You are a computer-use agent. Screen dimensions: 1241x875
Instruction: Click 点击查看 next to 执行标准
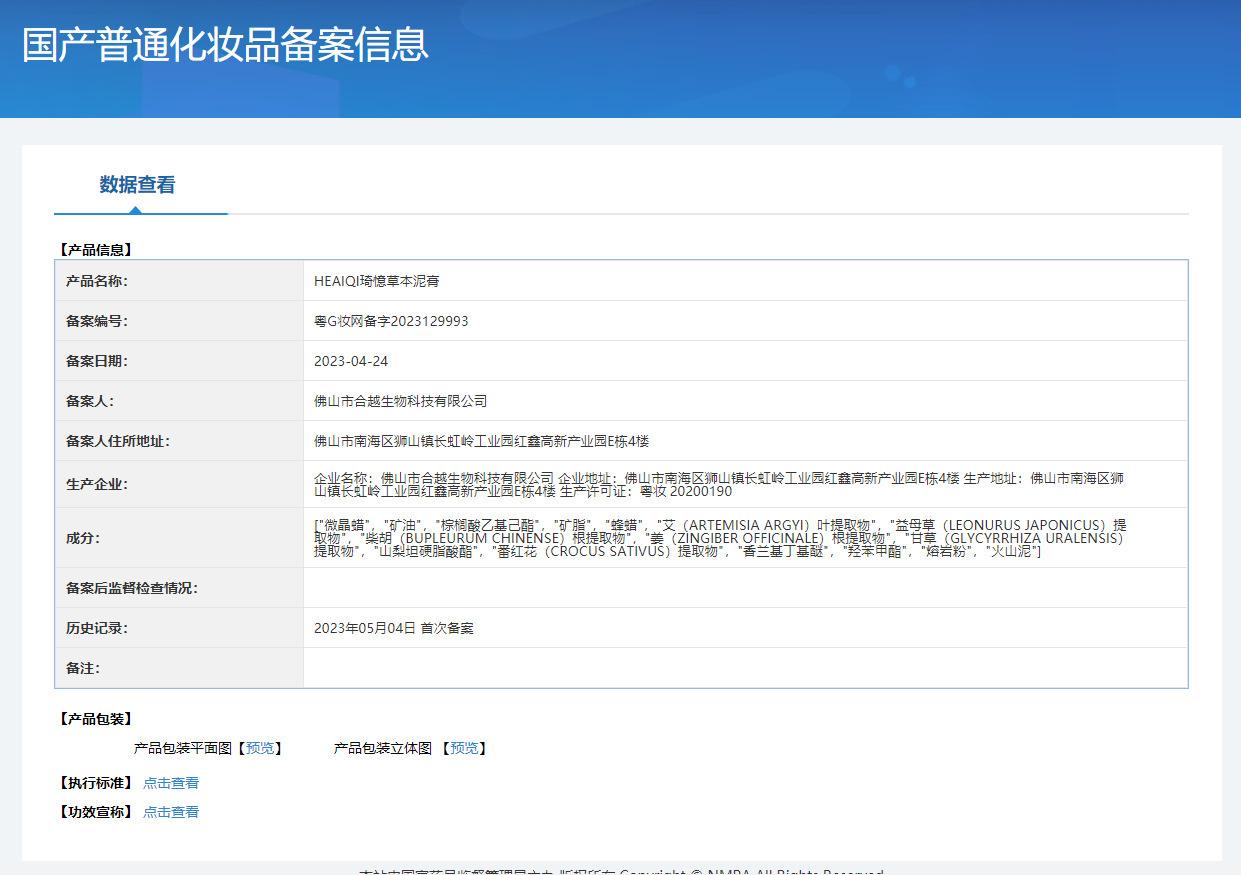pyautogui.click(x=171, y=783)
